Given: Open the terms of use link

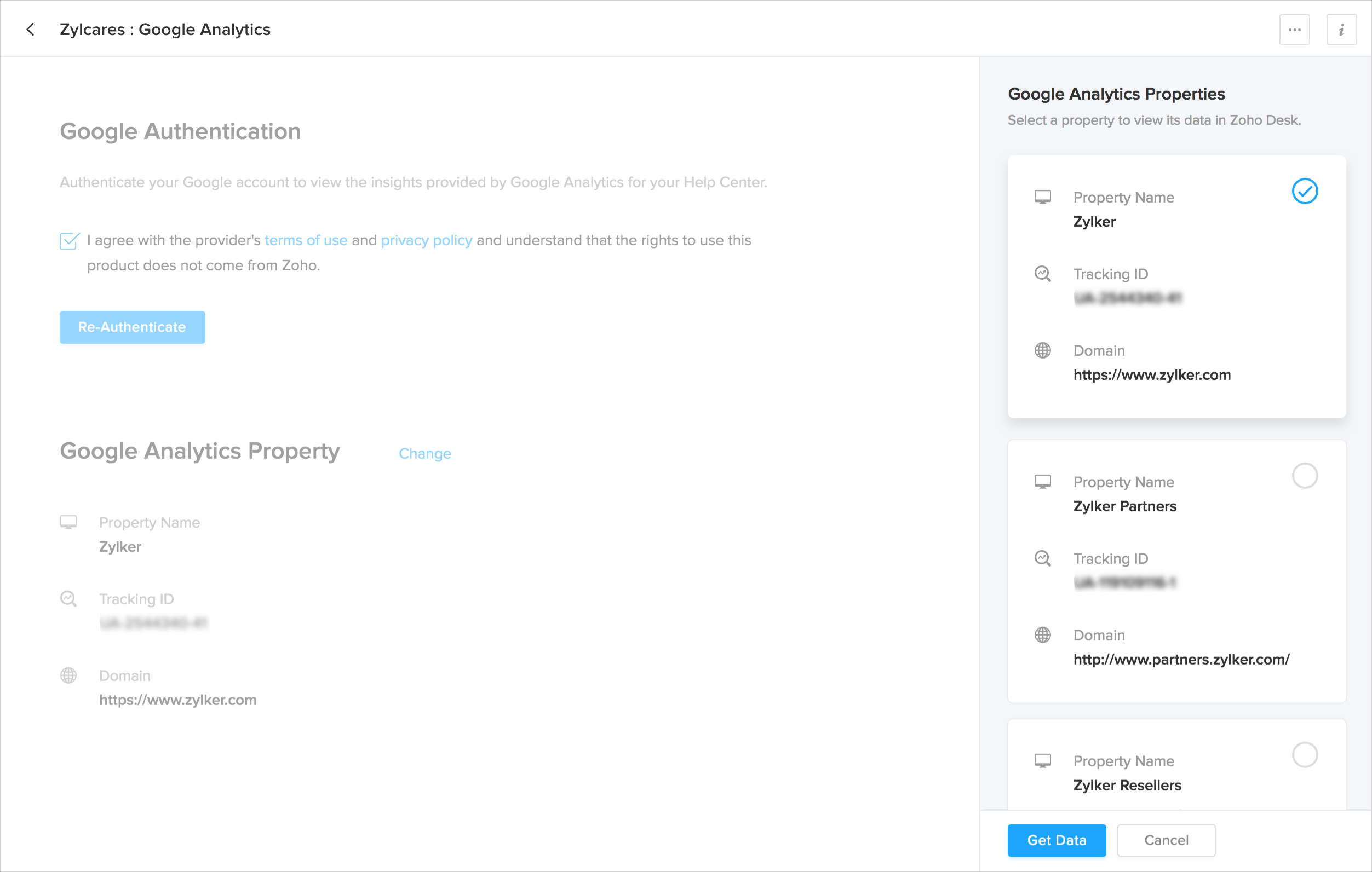Looking at the screenshot, I should (x=306, y=240).
